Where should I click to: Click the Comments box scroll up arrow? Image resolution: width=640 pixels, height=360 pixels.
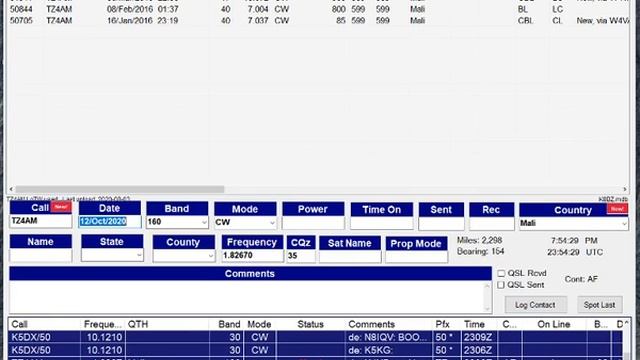(x=487, y=286)
